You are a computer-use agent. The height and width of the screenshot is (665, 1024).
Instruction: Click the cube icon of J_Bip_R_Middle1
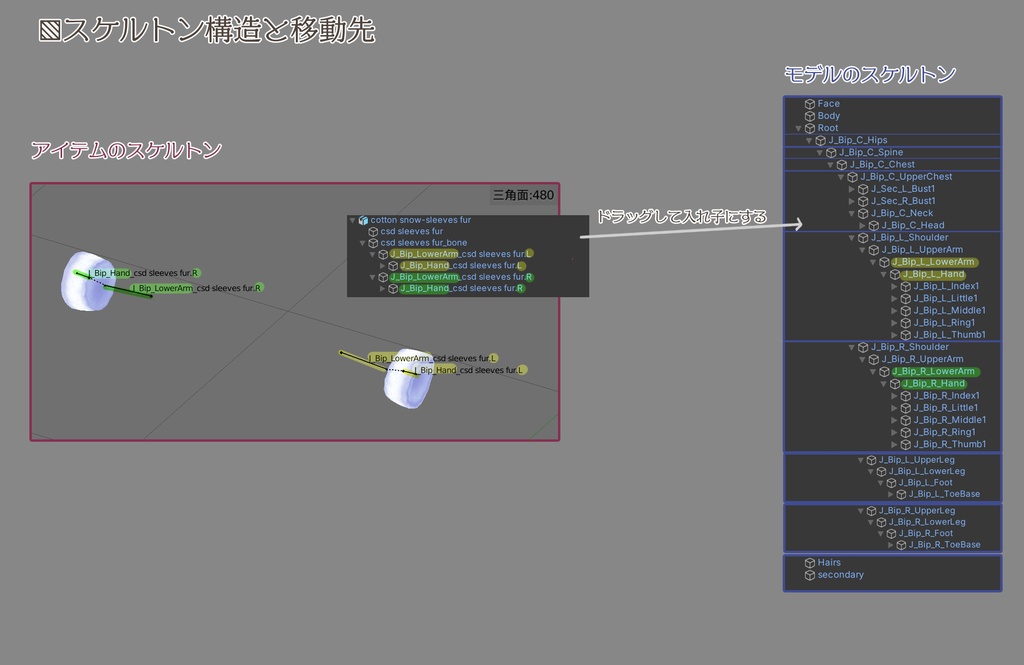[906, 421]
